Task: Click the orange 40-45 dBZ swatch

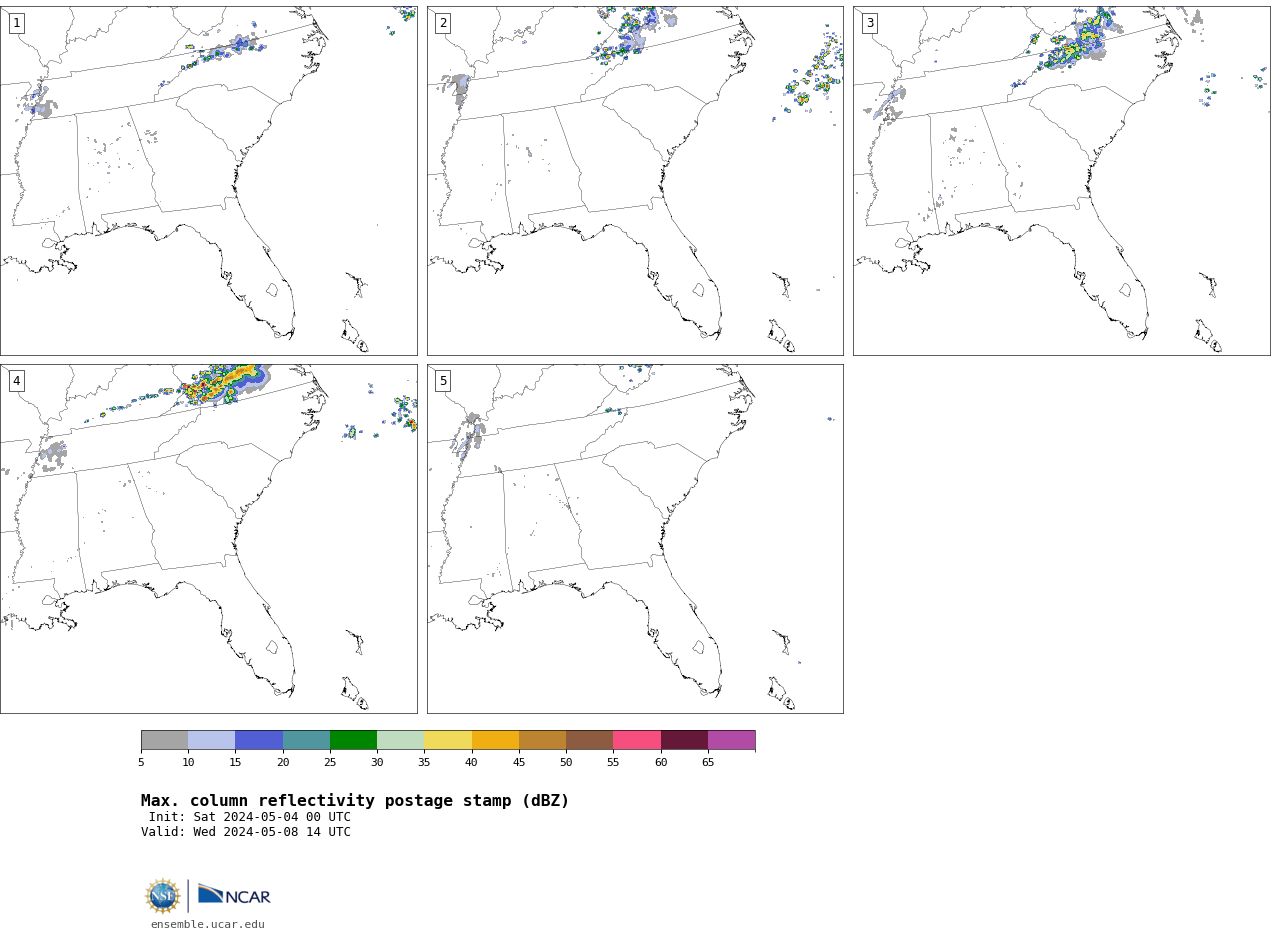Action: [x=495, y=740]
